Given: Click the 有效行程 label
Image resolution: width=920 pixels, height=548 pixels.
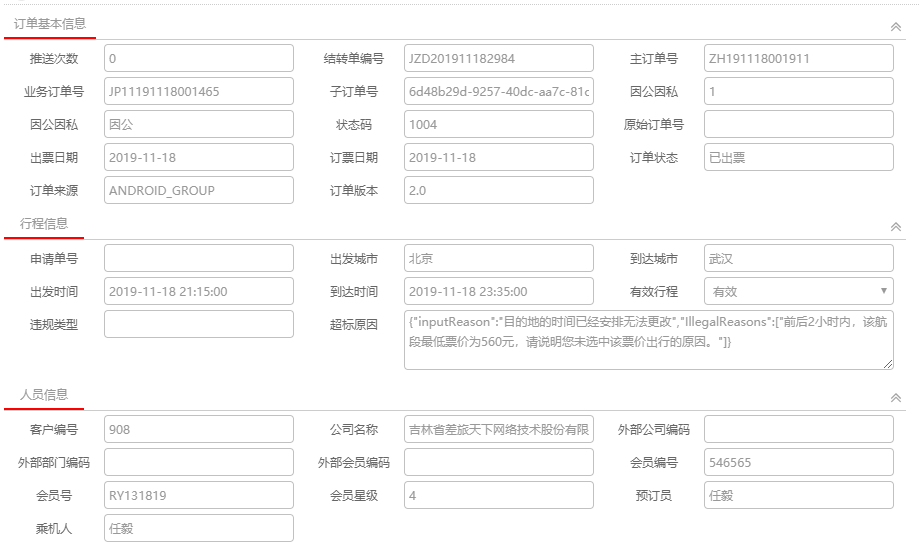Looking at the screenshot, I should tap(654, 292).
